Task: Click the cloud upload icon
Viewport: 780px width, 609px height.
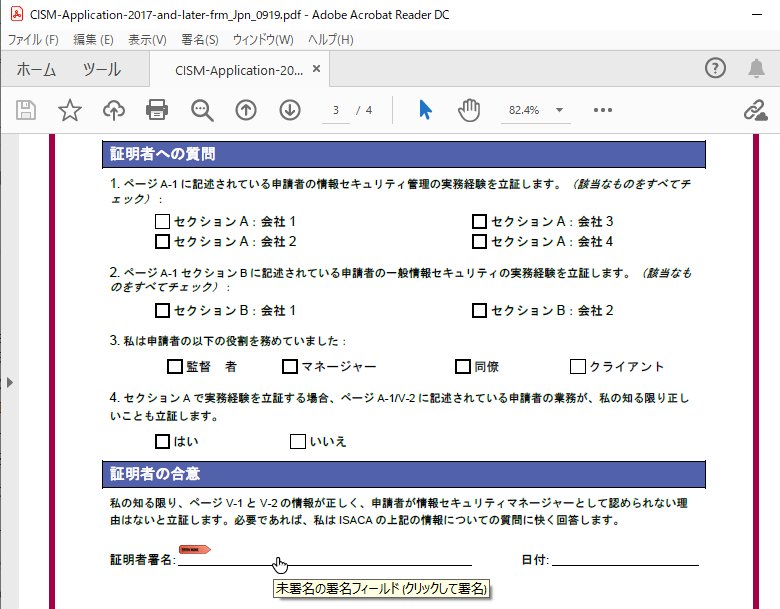Action: (113, 110)
